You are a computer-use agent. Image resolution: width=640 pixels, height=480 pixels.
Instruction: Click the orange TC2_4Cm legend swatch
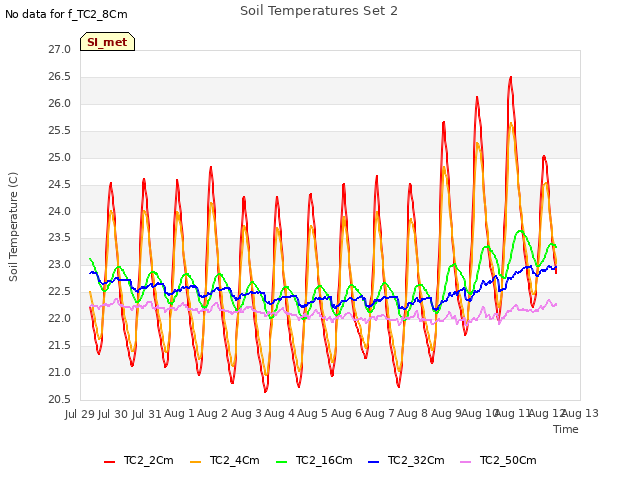196,462
